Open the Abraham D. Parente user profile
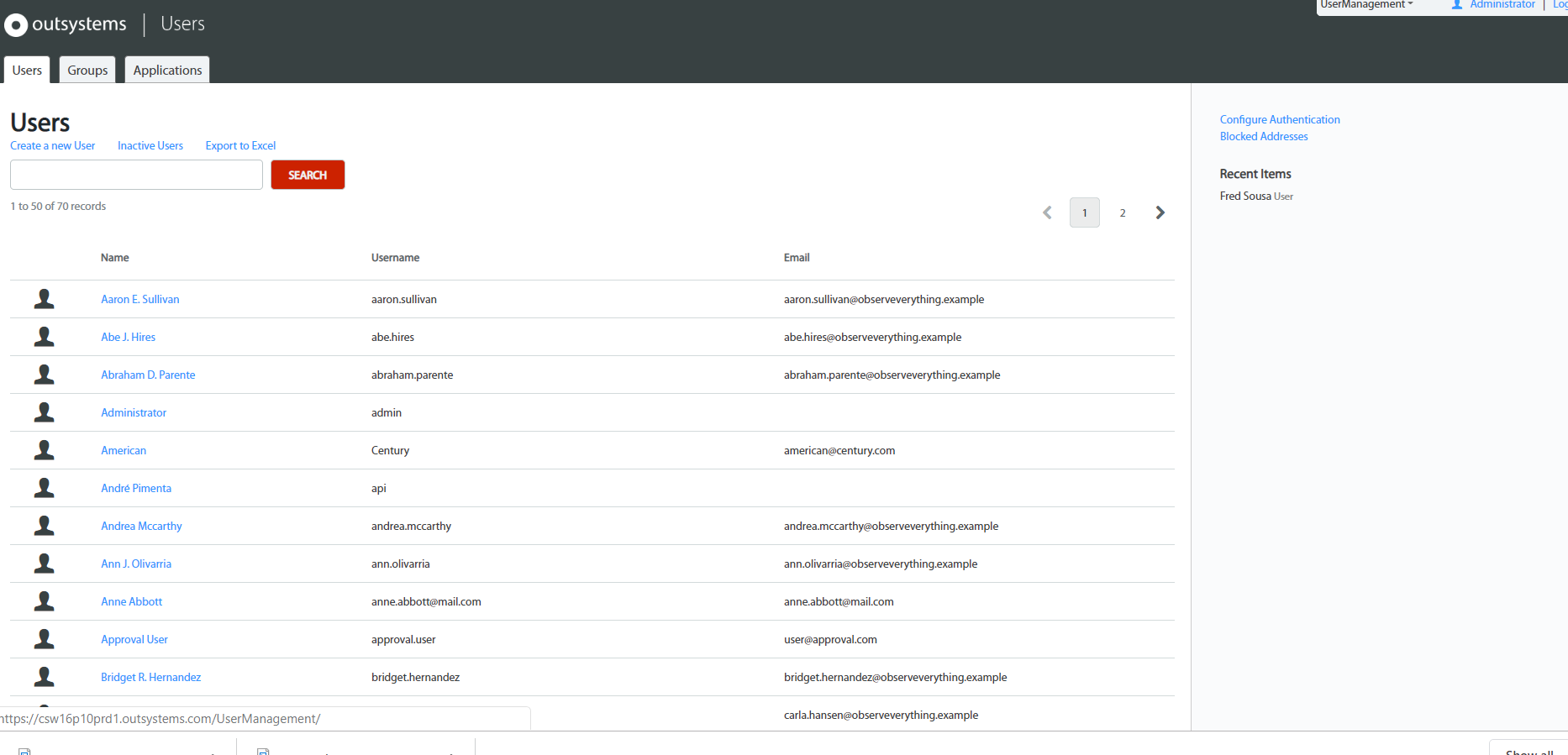The width and height of the screenshot is (1568, 755). (x=148, y=375)
